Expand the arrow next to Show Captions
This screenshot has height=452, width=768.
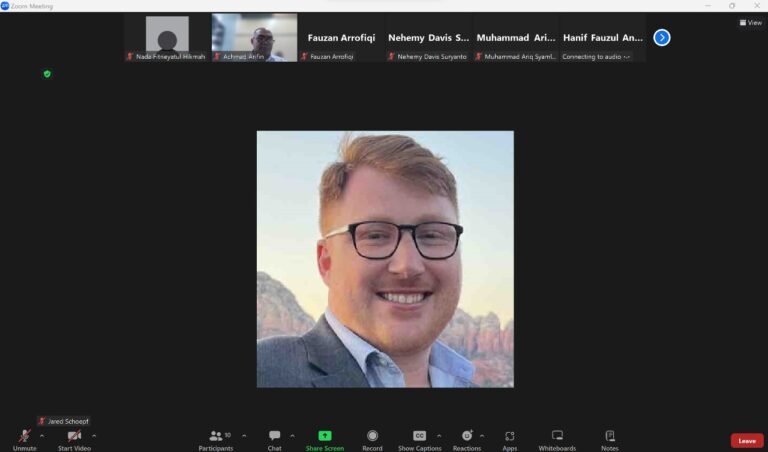coord(440,435)
